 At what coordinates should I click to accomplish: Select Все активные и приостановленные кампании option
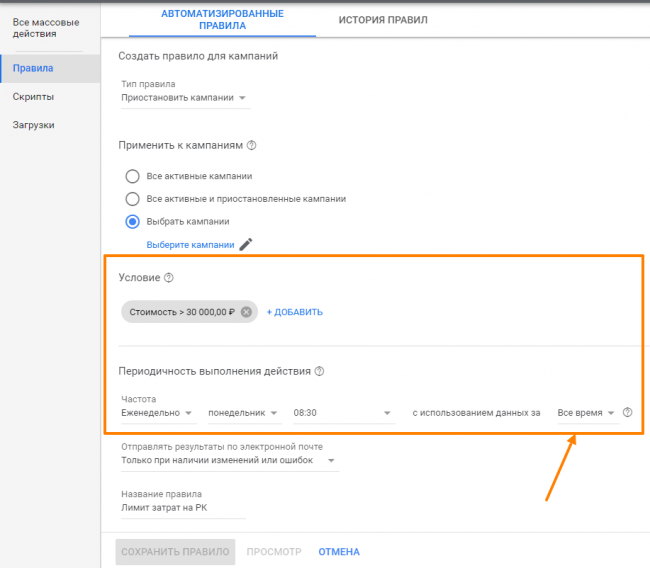132,199
